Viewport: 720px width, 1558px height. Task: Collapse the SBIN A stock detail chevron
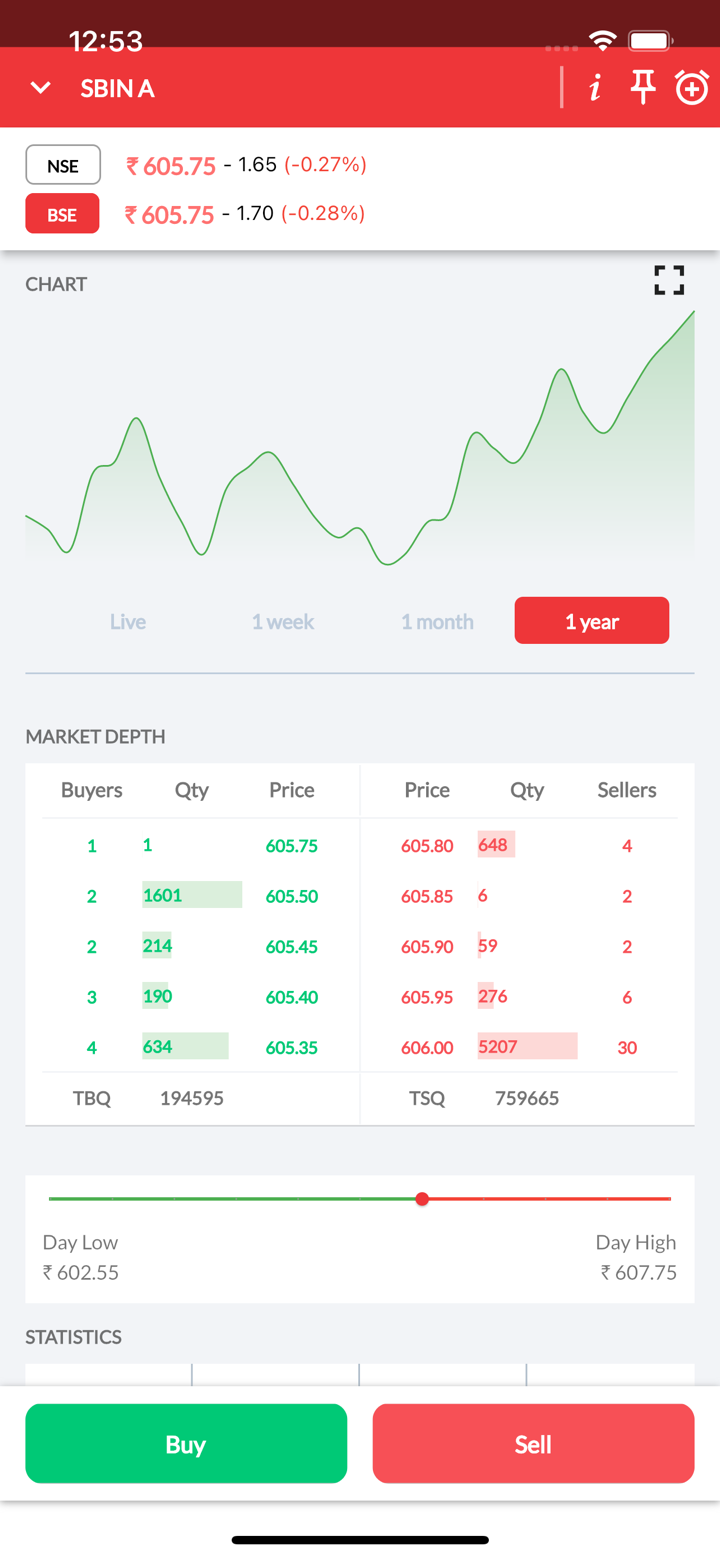[x=40, y=88]
